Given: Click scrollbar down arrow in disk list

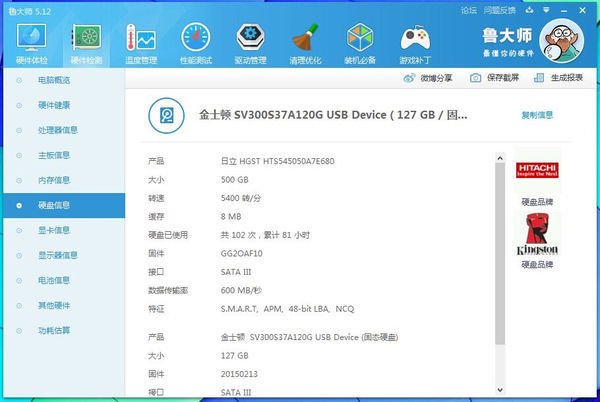Looking at the screenshot, I should [x=500, y=390].
